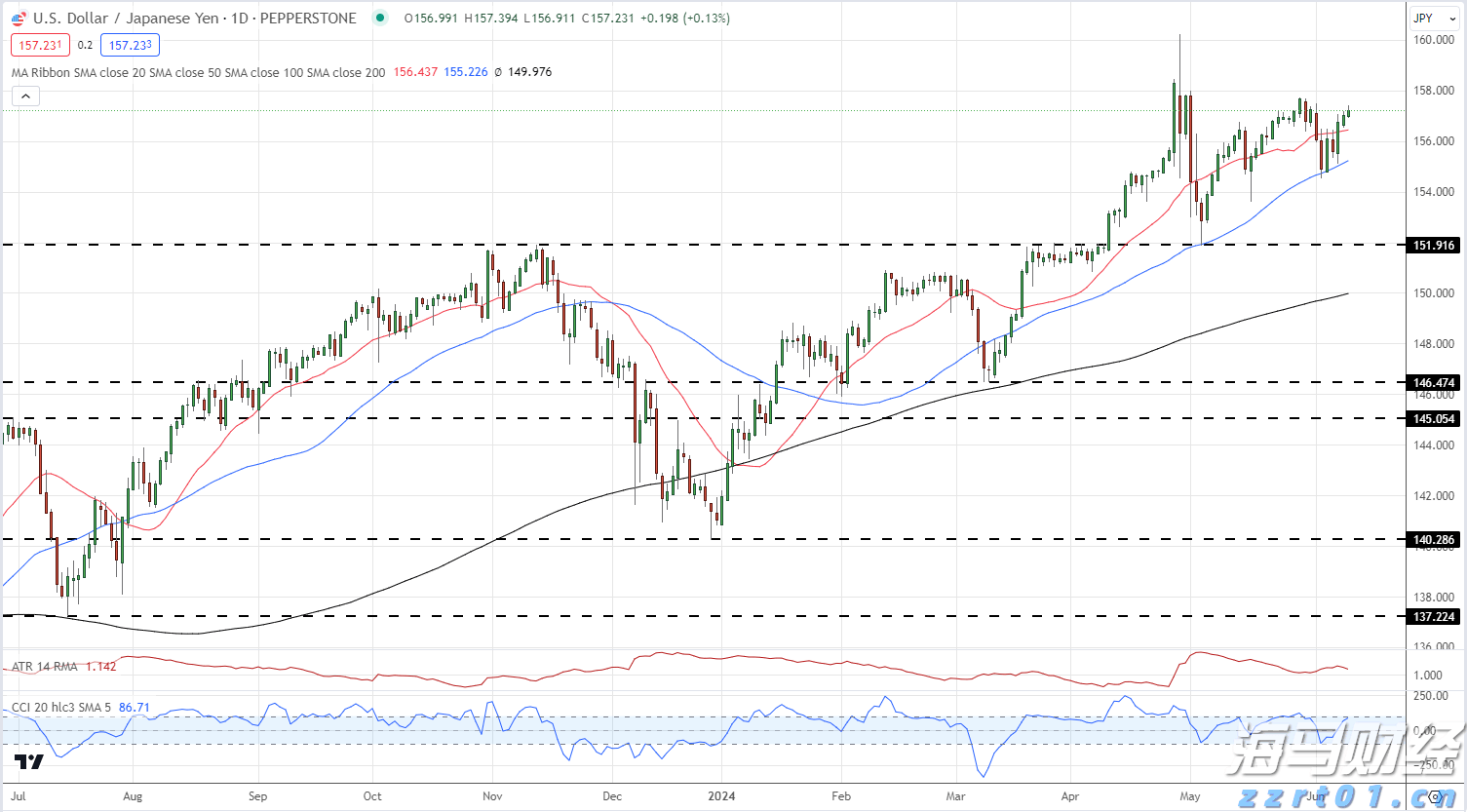1467x812 pixels.
Task: Click the 160.000 price axis label
Action: pyautogui.click(x=1434, y=40)
